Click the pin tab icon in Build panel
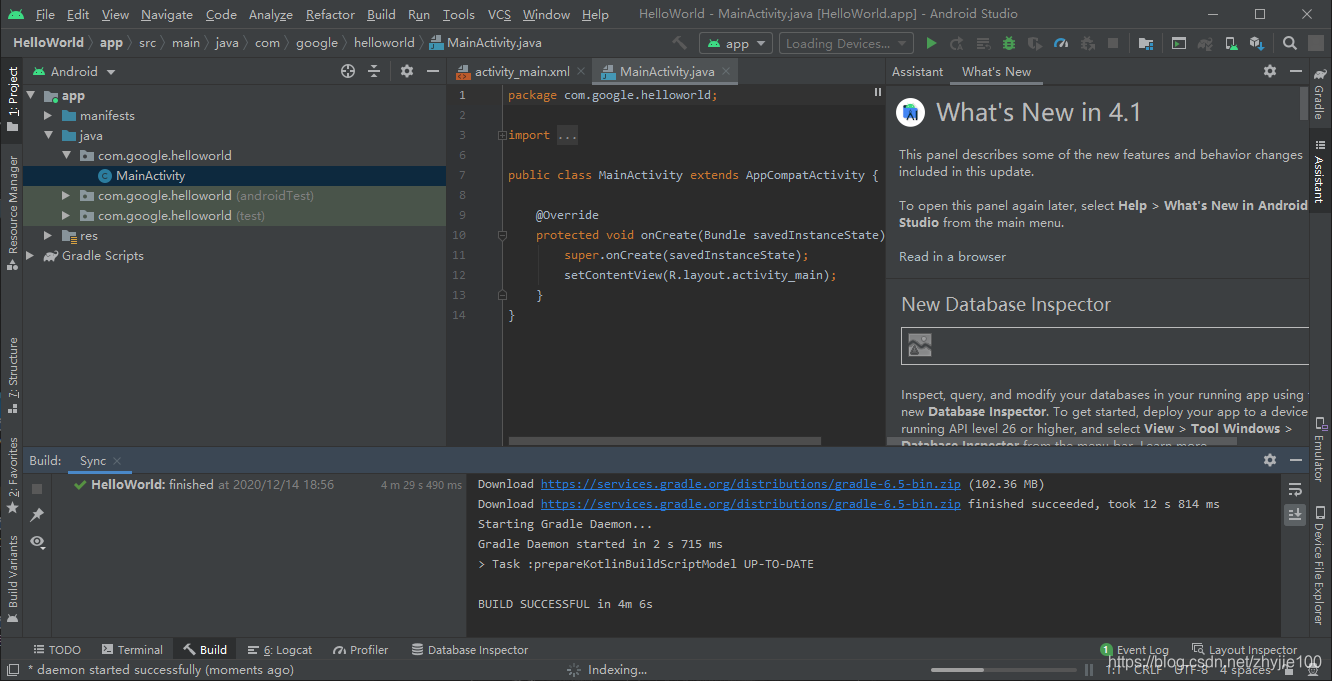Image resolution: width=1332 pixels, height=681 pixels. (x=37, y=514)
